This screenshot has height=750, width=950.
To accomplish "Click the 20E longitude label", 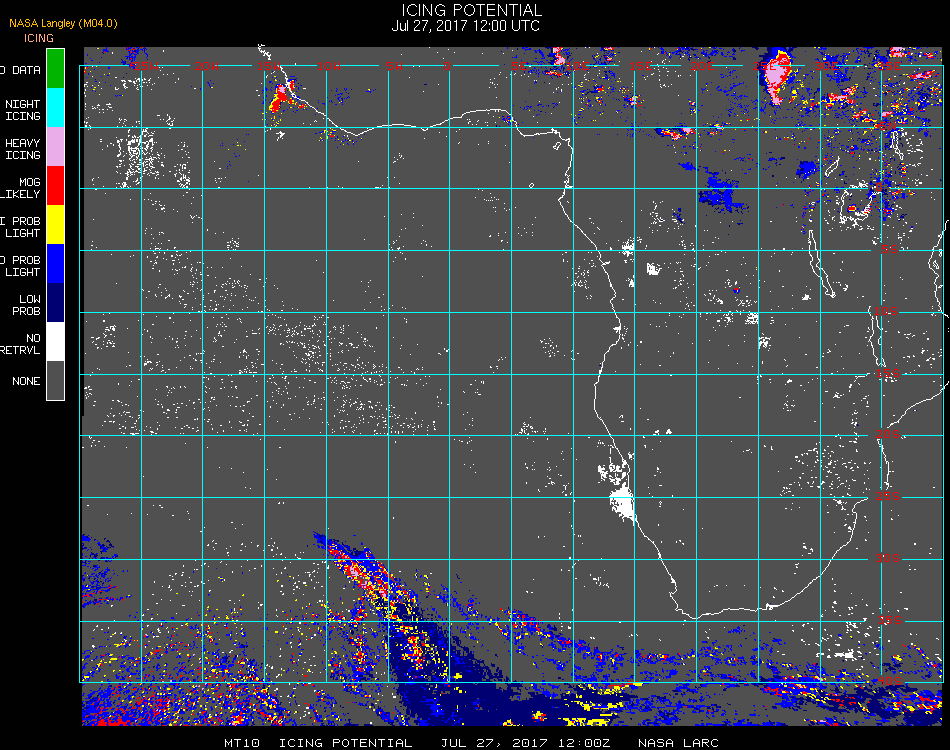I will click(x=702, y=66).
